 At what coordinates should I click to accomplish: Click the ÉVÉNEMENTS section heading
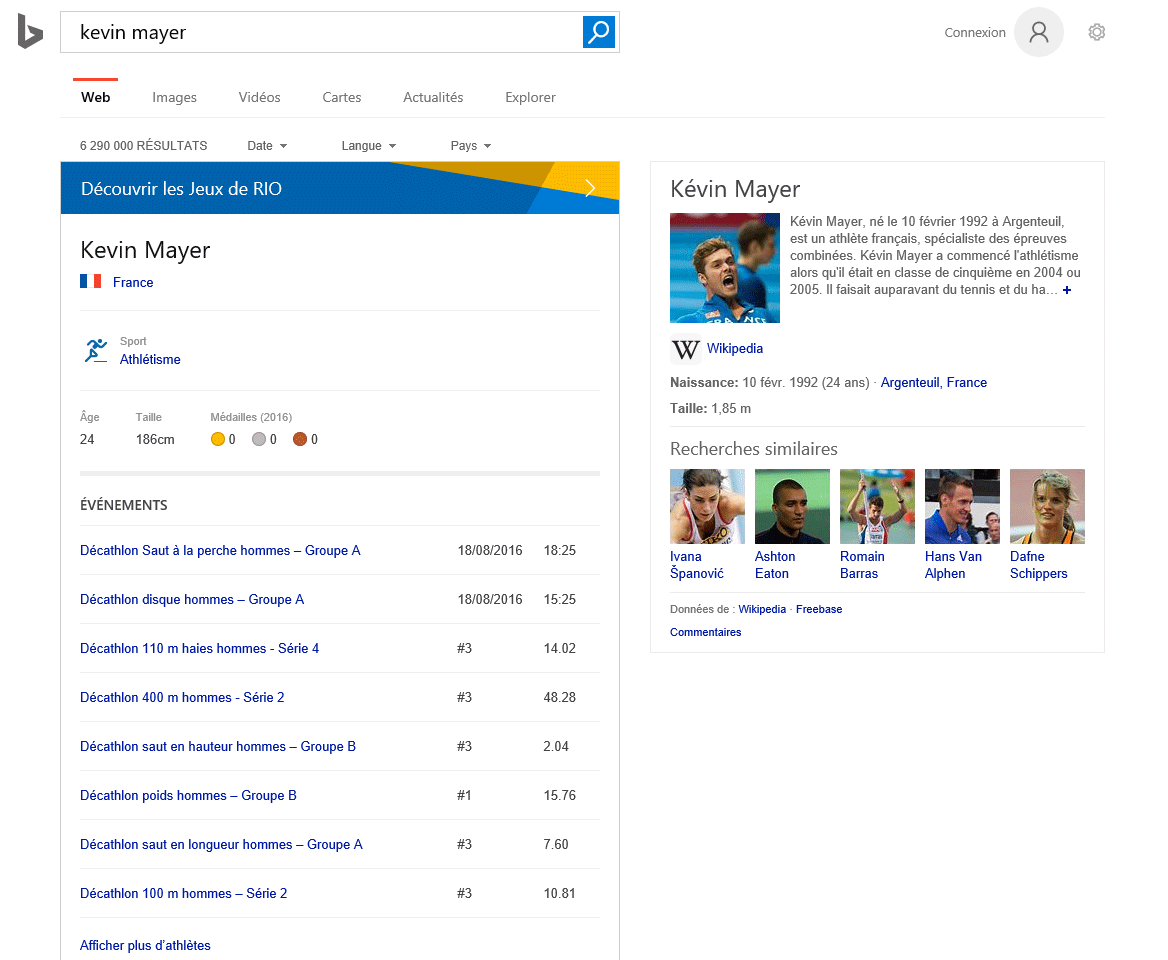124,505
